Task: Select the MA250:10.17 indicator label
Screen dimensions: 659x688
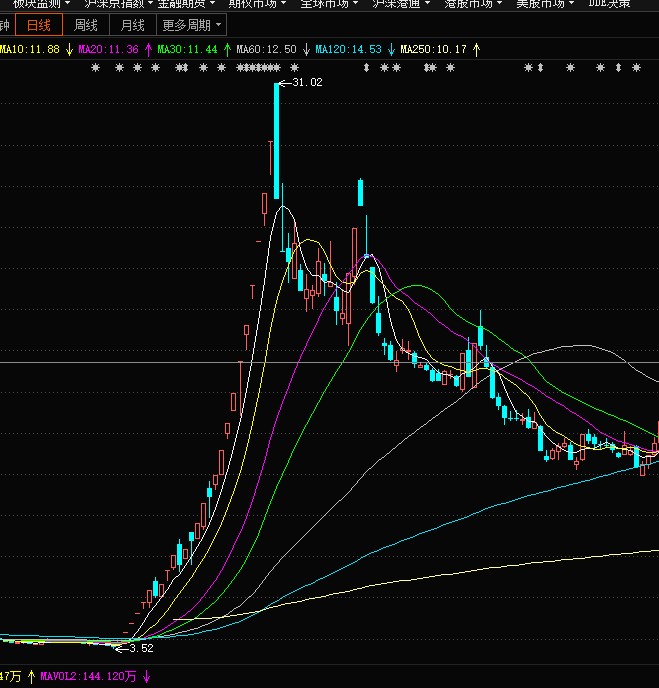Action: click(433, 49)
